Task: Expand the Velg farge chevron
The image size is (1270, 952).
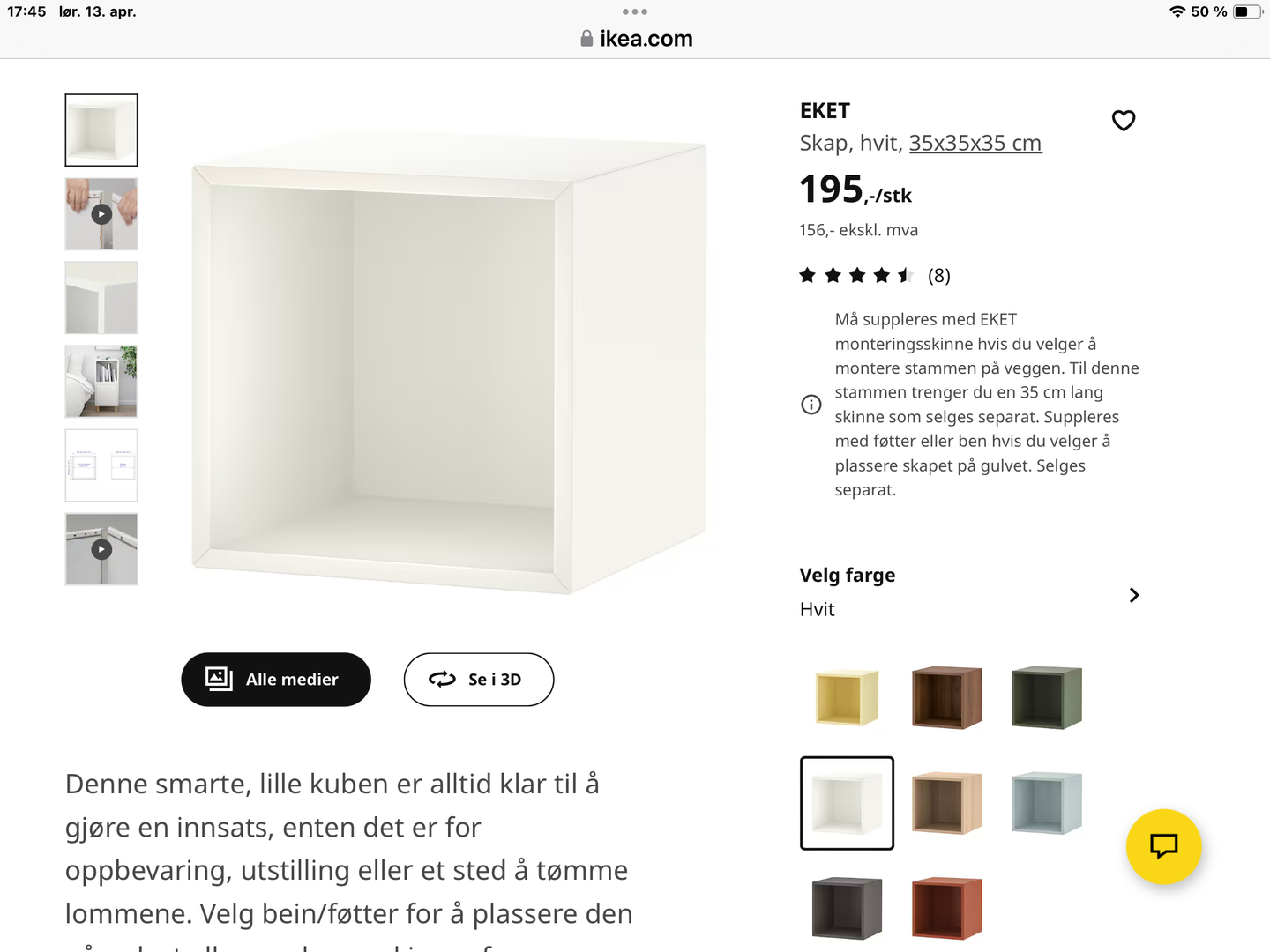Action: [1134, 595]
